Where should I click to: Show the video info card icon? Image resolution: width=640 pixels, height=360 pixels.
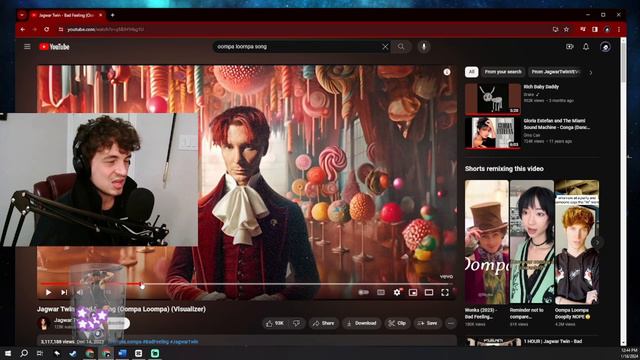pos(447,72)
